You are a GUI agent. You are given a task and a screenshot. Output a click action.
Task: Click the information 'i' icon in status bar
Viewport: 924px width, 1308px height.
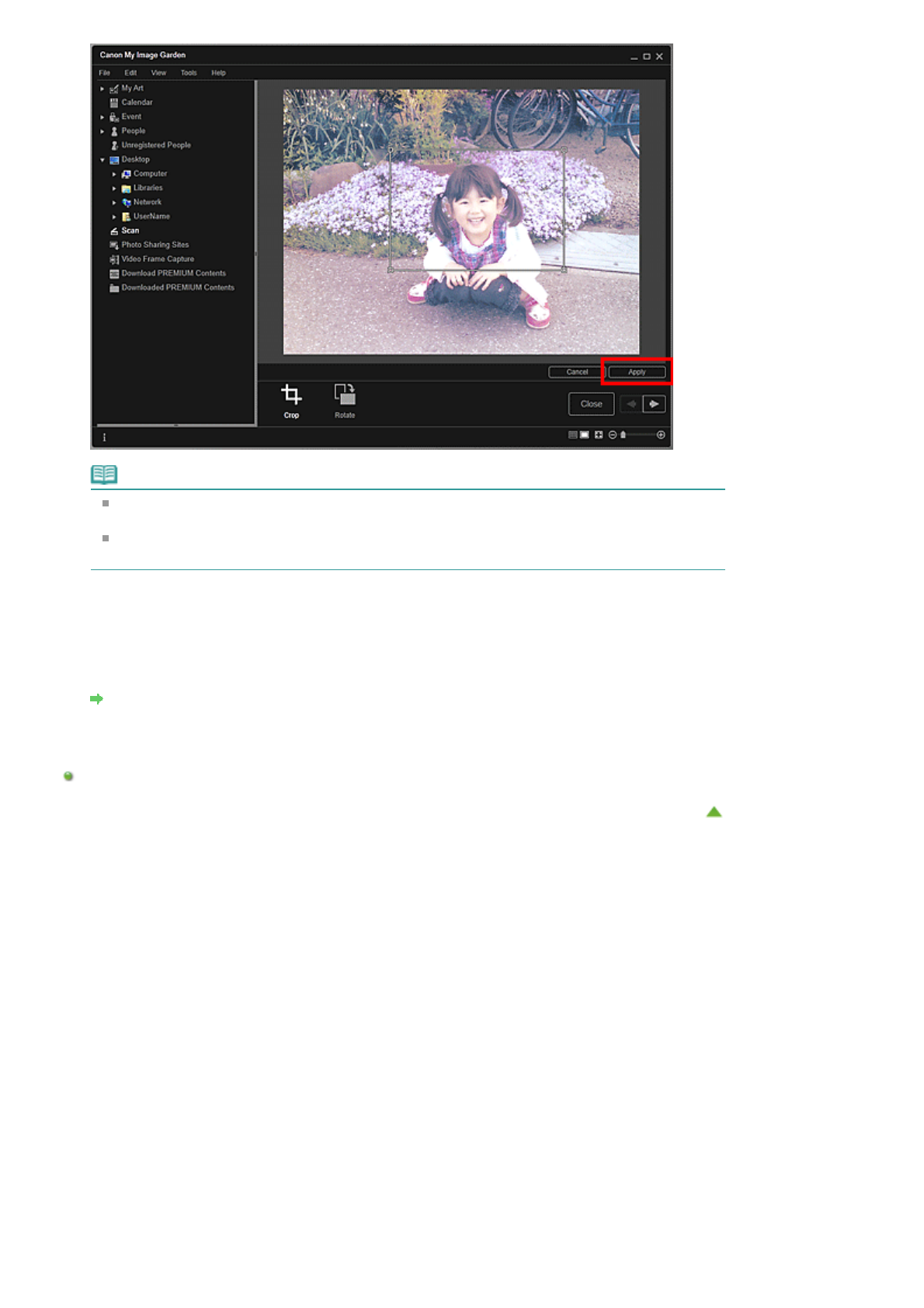(x=105, y=437)
